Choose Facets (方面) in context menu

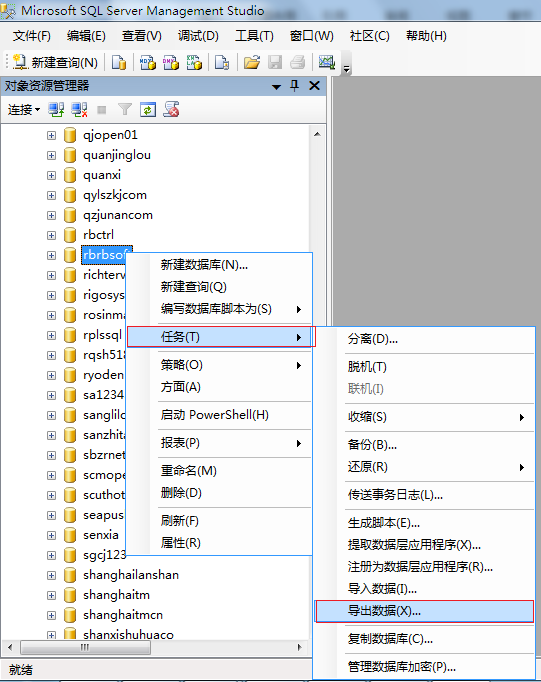219,387
